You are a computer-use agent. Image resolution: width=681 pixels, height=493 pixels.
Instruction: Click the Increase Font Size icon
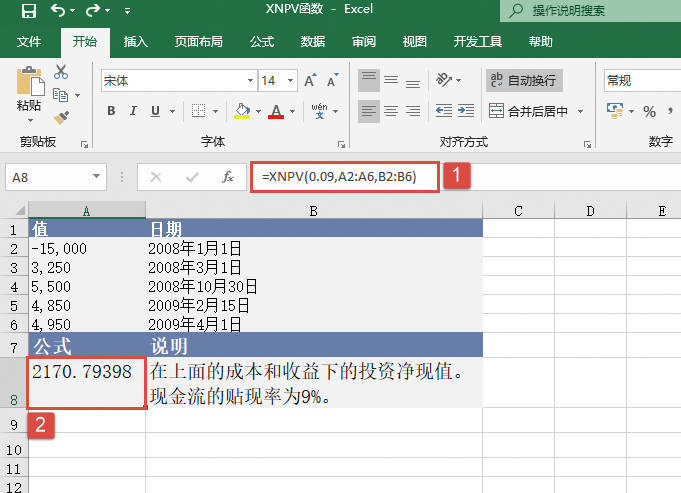coord(309,80)
